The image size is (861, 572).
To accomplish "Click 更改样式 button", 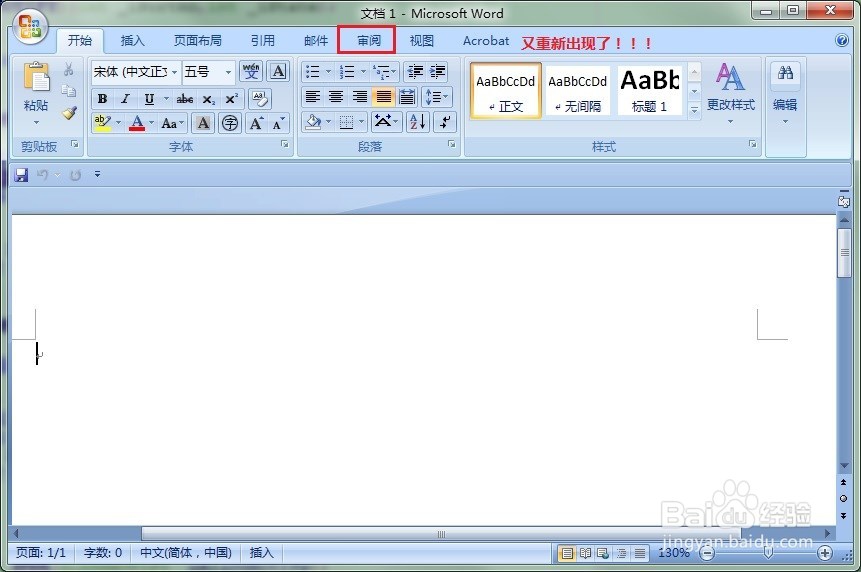I will click(x=730, y=94).
